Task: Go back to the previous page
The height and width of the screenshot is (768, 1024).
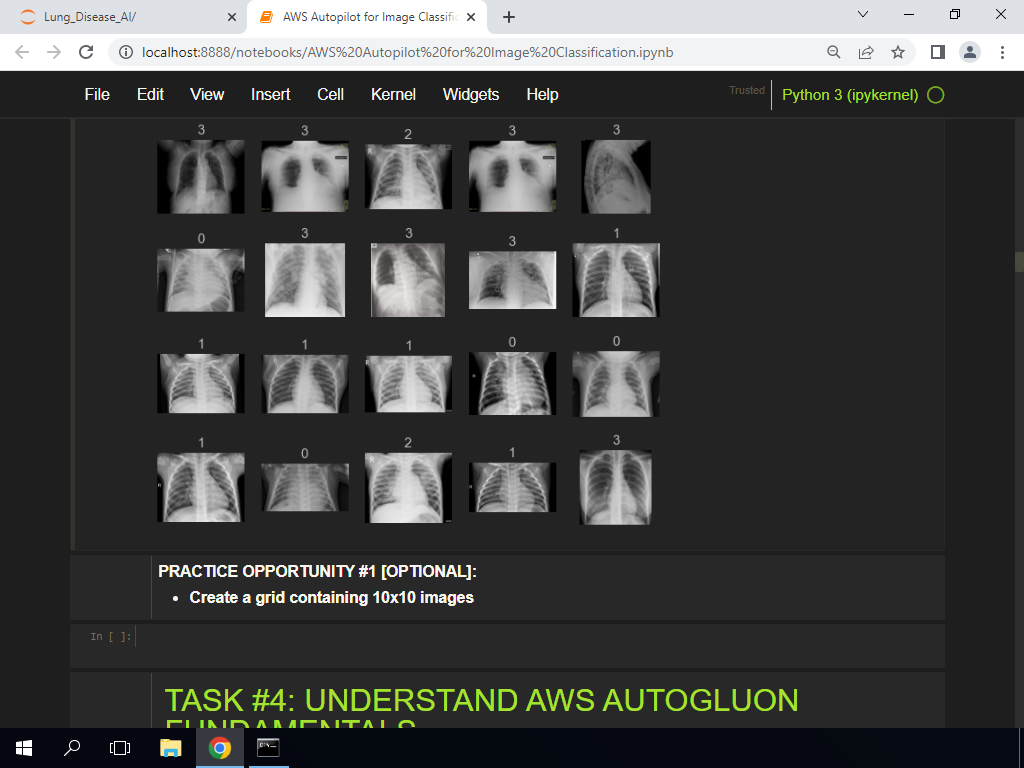Action: click(x=22, y=52)
